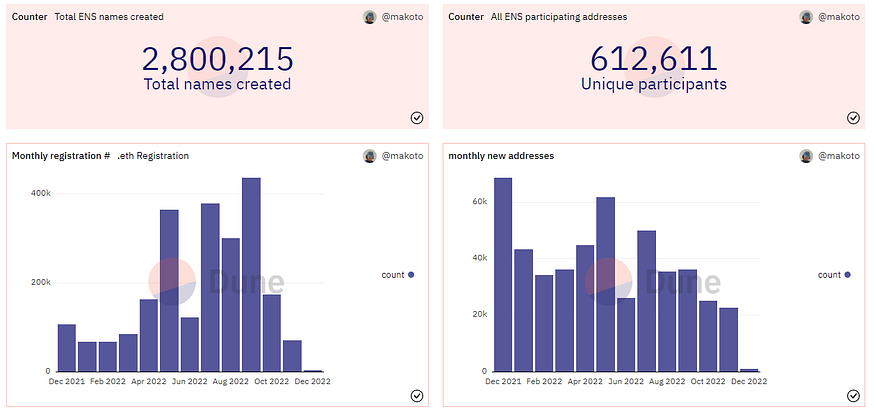Screen dimensions: 875x411
Task: Open @makoto profile link on Total ENS names card
Action: point(402,17)
